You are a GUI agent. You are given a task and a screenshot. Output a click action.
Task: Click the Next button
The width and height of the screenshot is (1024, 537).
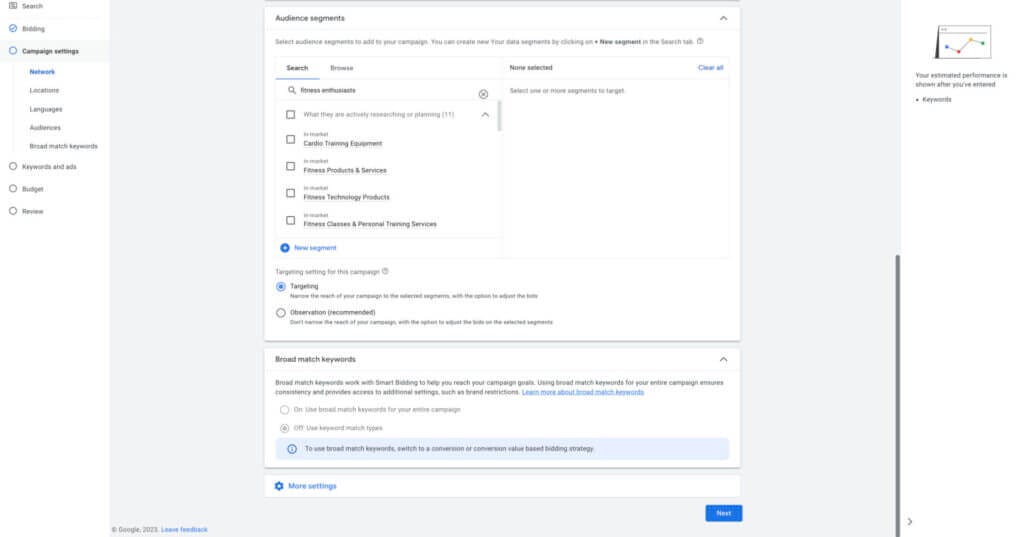(724, 513)
